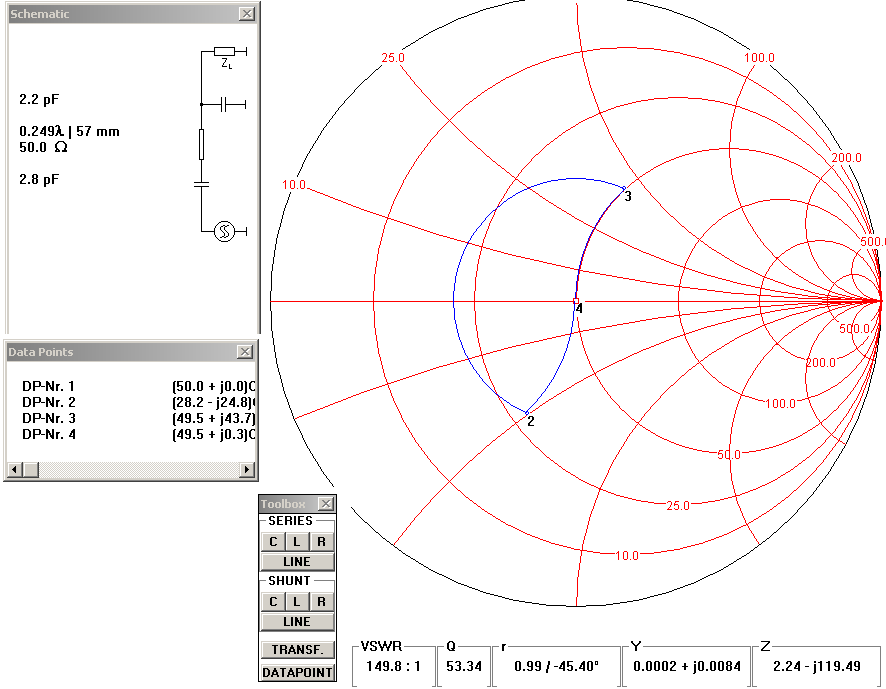Click the 0.249λ | 57 mm line length

(69, 132)
